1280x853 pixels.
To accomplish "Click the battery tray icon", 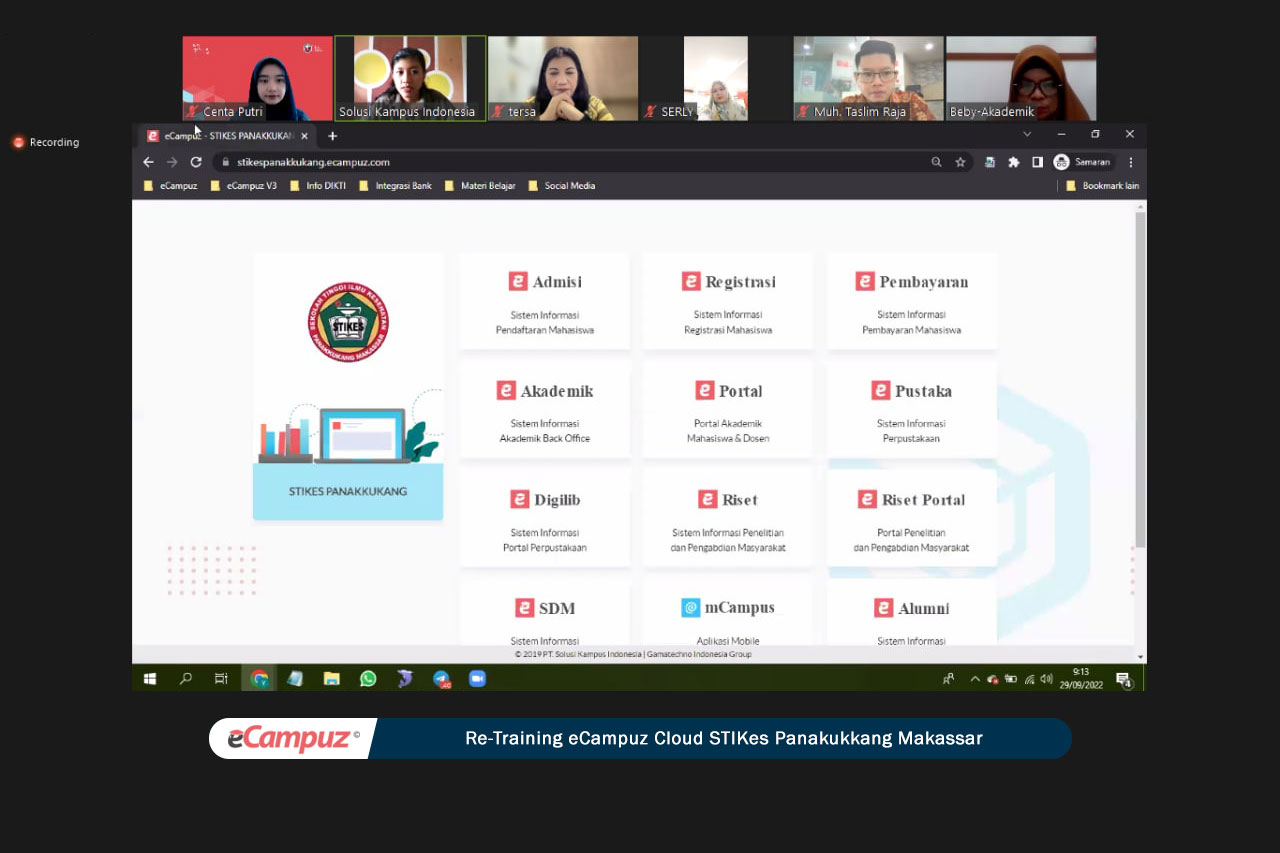I will click(x=1011, y=678).
